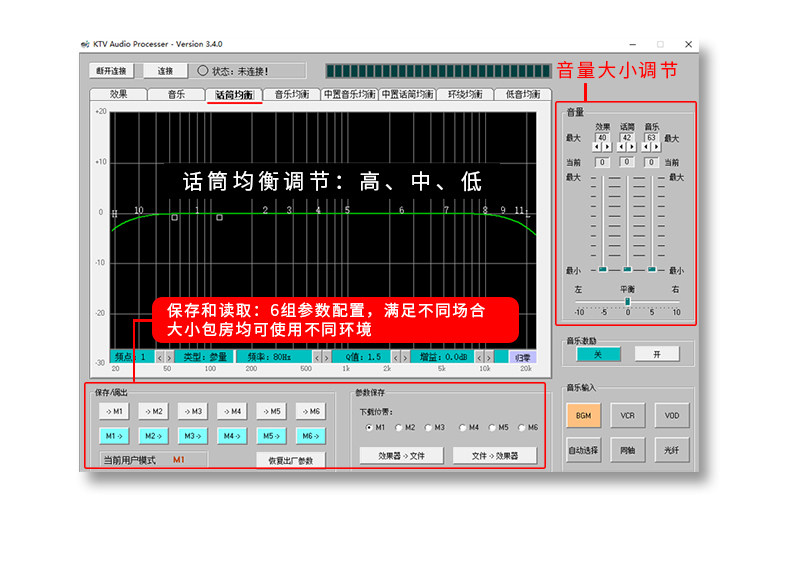Load preset using M2 -> button
The image size is (790, 582).
[153, 436]
